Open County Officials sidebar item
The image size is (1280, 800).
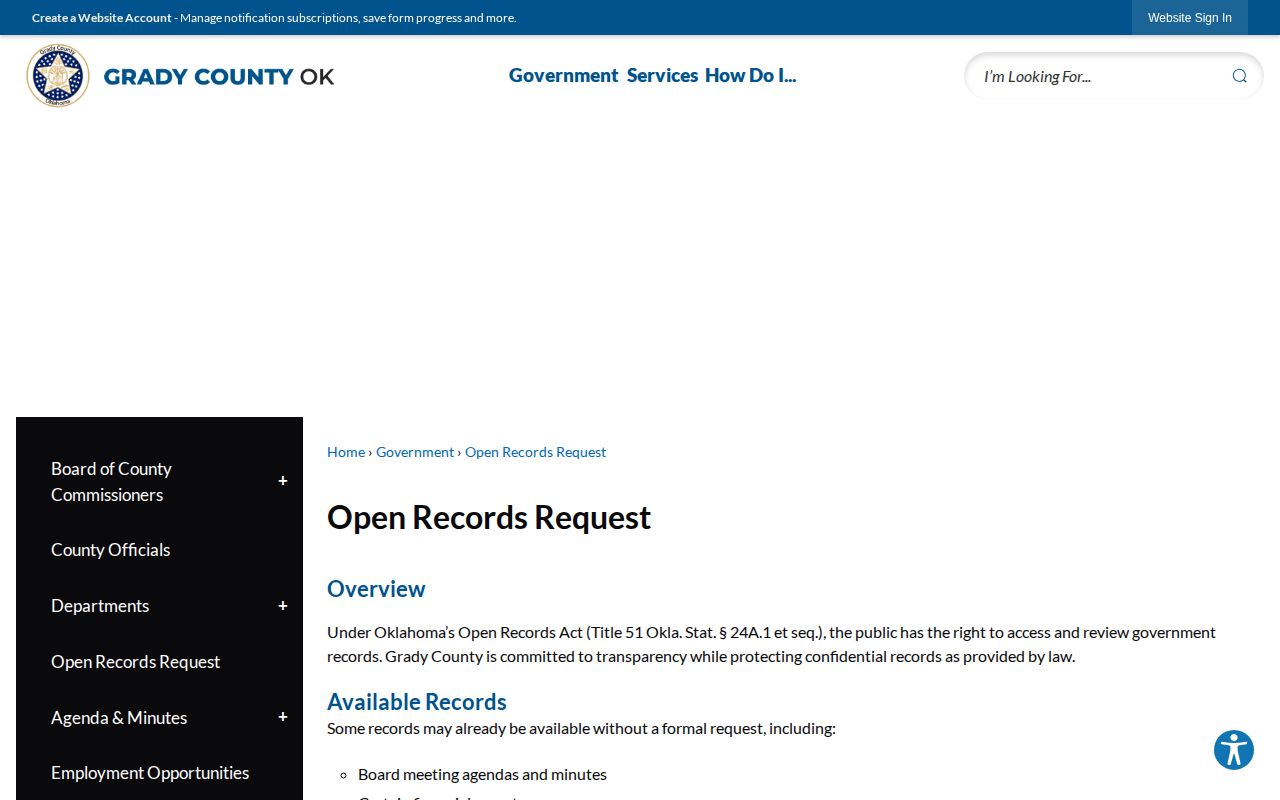pyautogui.click(x=110, y=550)
